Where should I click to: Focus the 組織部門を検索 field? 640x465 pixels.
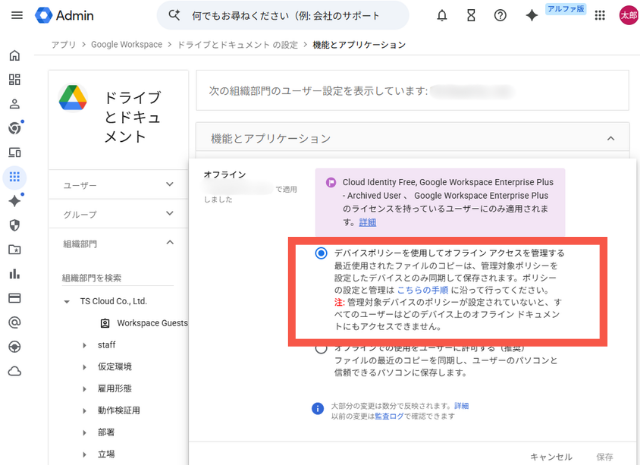118,278
